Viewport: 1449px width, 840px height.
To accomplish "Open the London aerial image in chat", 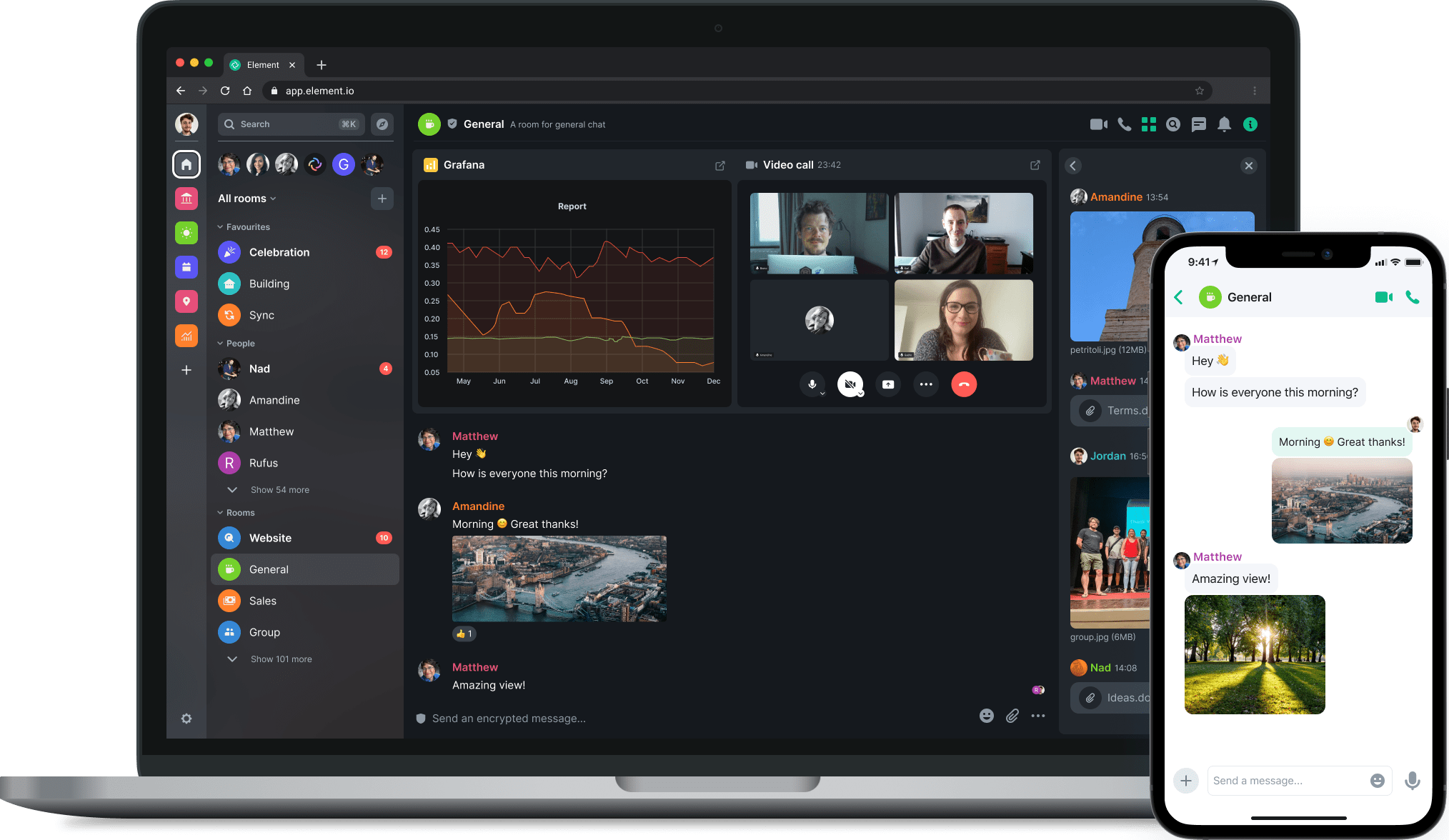I will (559, 579).
